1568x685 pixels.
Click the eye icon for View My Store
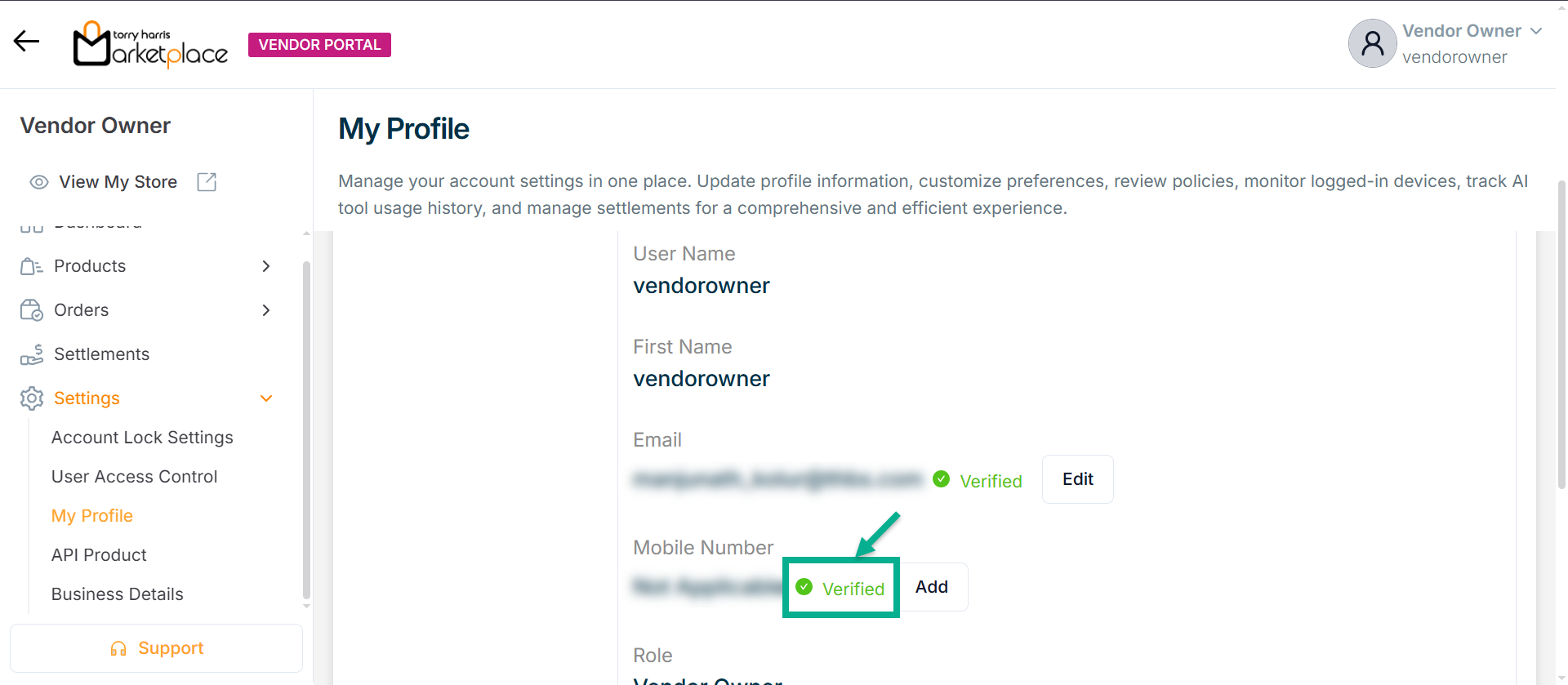(38, 182)
